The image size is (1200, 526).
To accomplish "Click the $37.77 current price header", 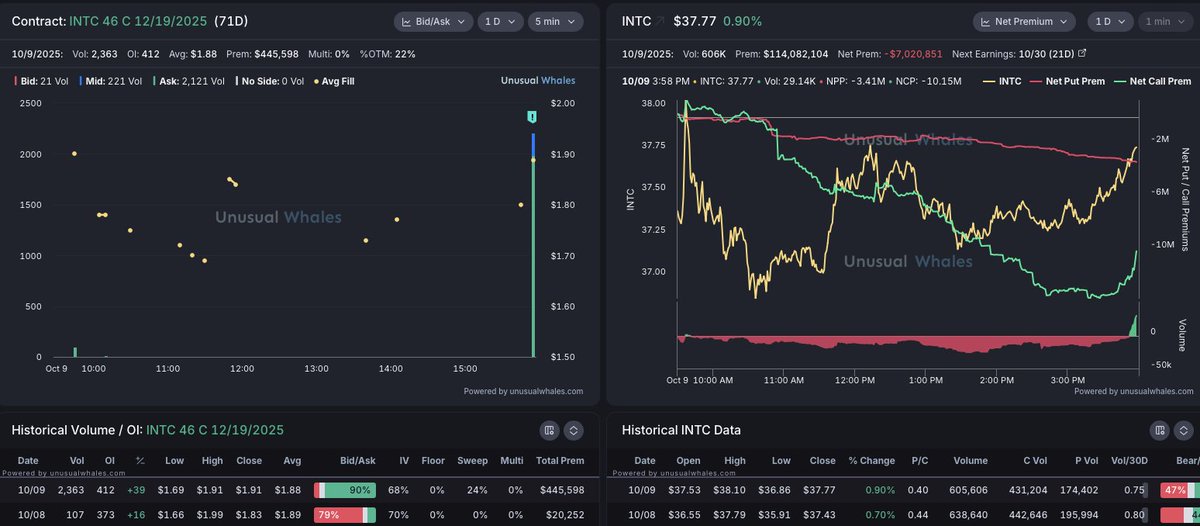I will point(693,21).
